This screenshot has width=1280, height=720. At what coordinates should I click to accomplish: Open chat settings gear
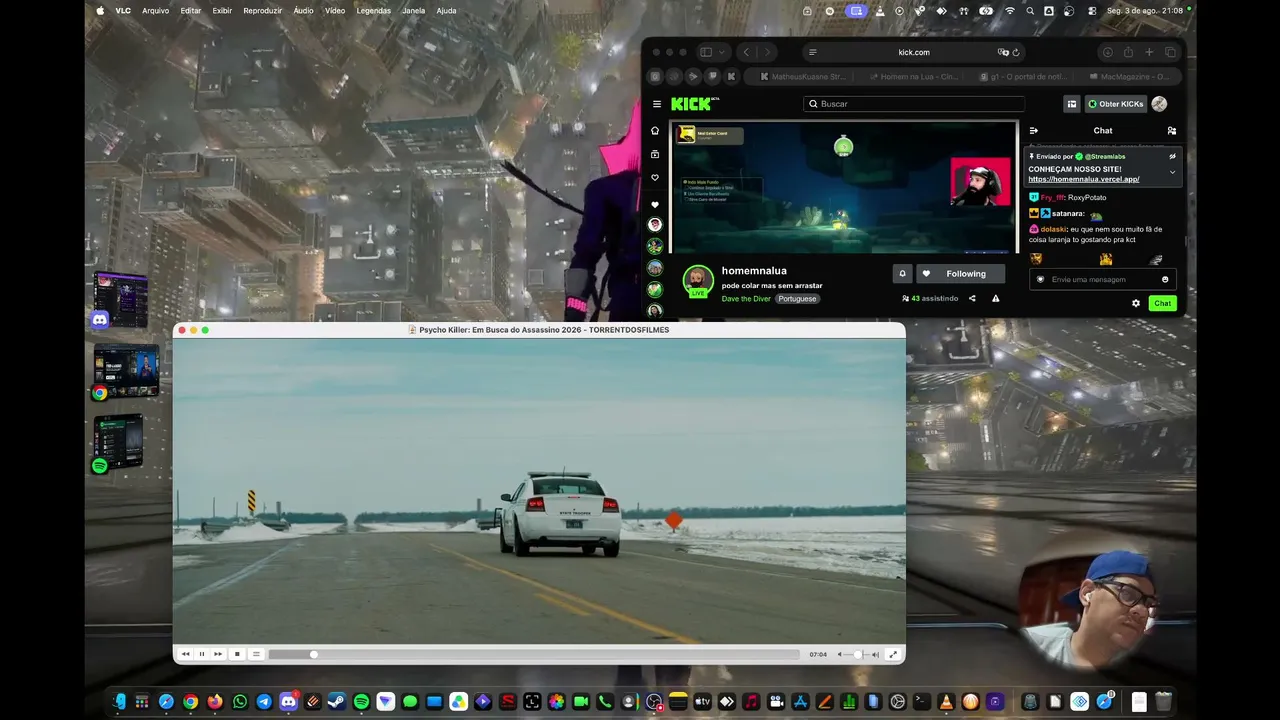[x=1136, y=303]
